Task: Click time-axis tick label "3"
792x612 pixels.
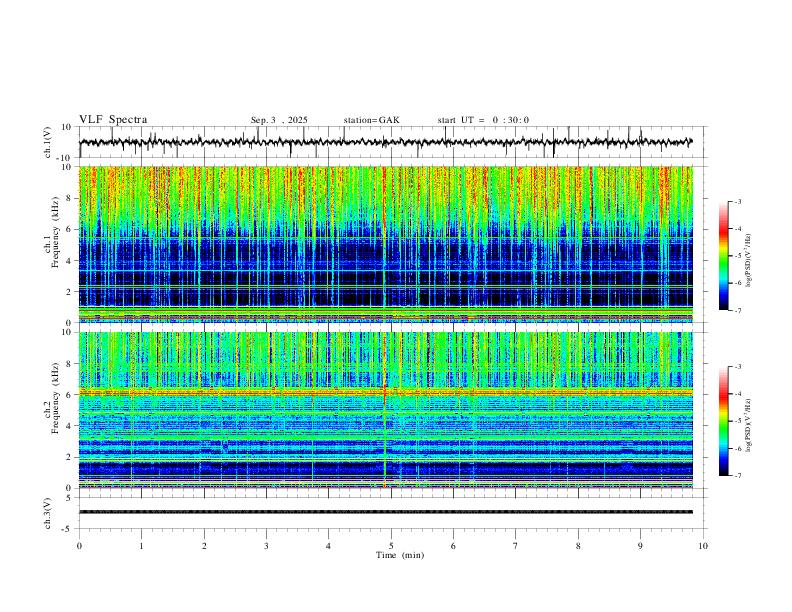Action: point(266,546)
